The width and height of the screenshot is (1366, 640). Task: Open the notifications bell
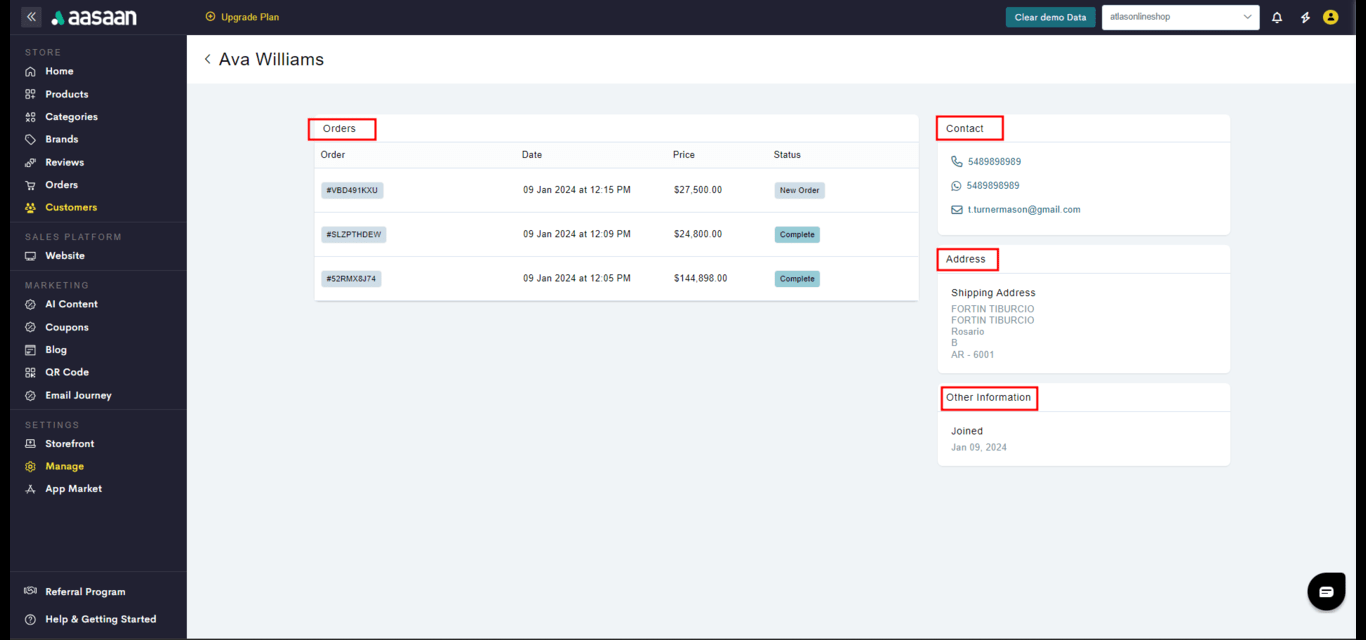point(1277,17)
